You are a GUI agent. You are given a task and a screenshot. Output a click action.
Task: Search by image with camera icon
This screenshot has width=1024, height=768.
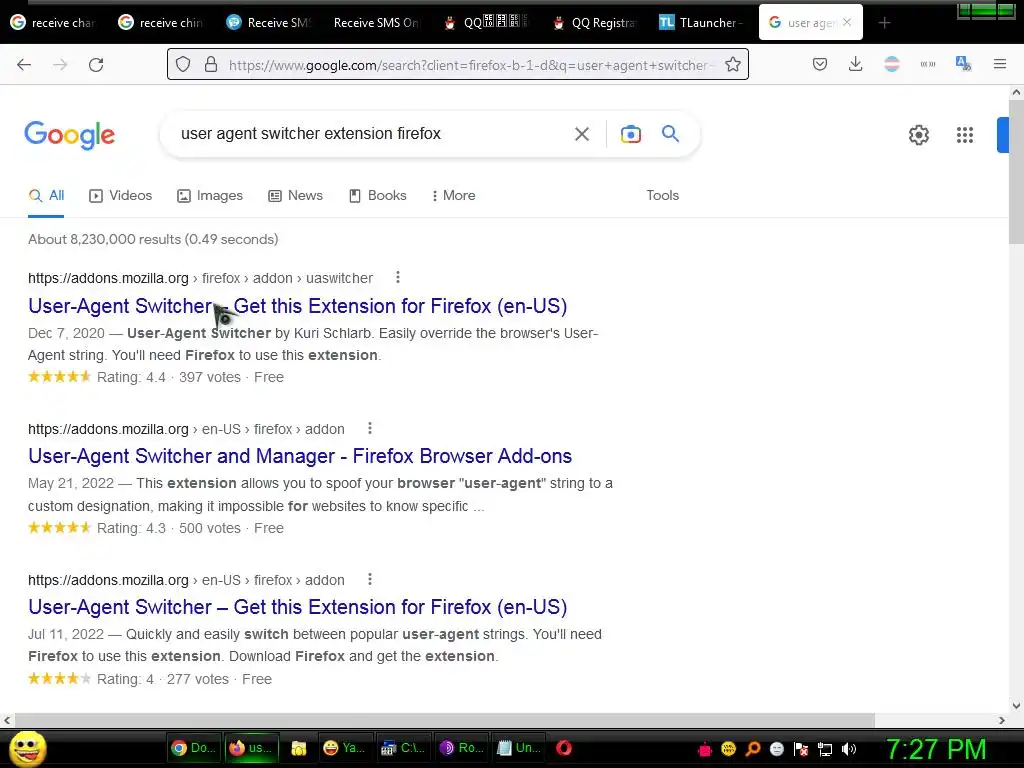click(630, 134)
